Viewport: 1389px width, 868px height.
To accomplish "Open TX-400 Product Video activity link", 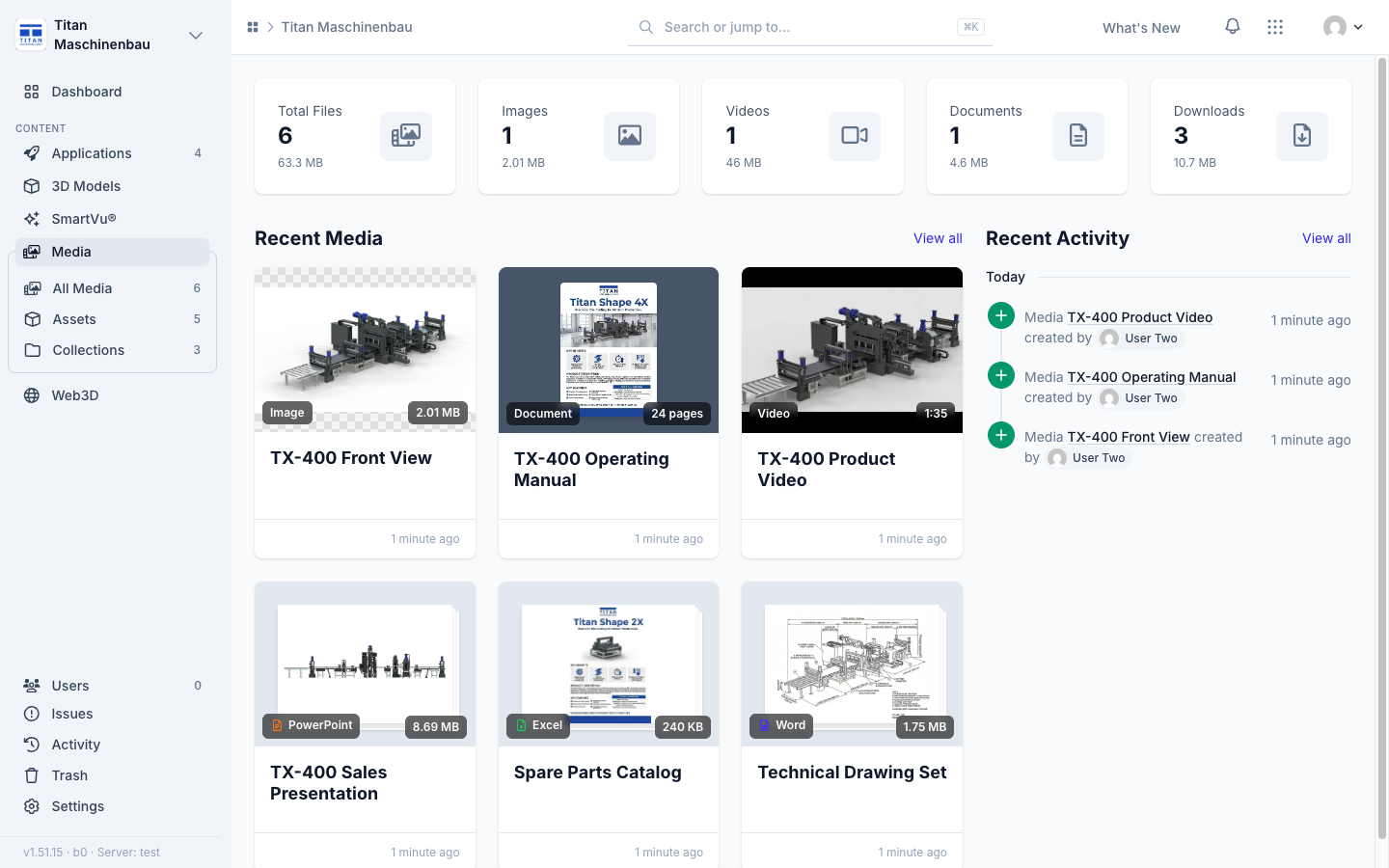I will tap(1140, 317).
